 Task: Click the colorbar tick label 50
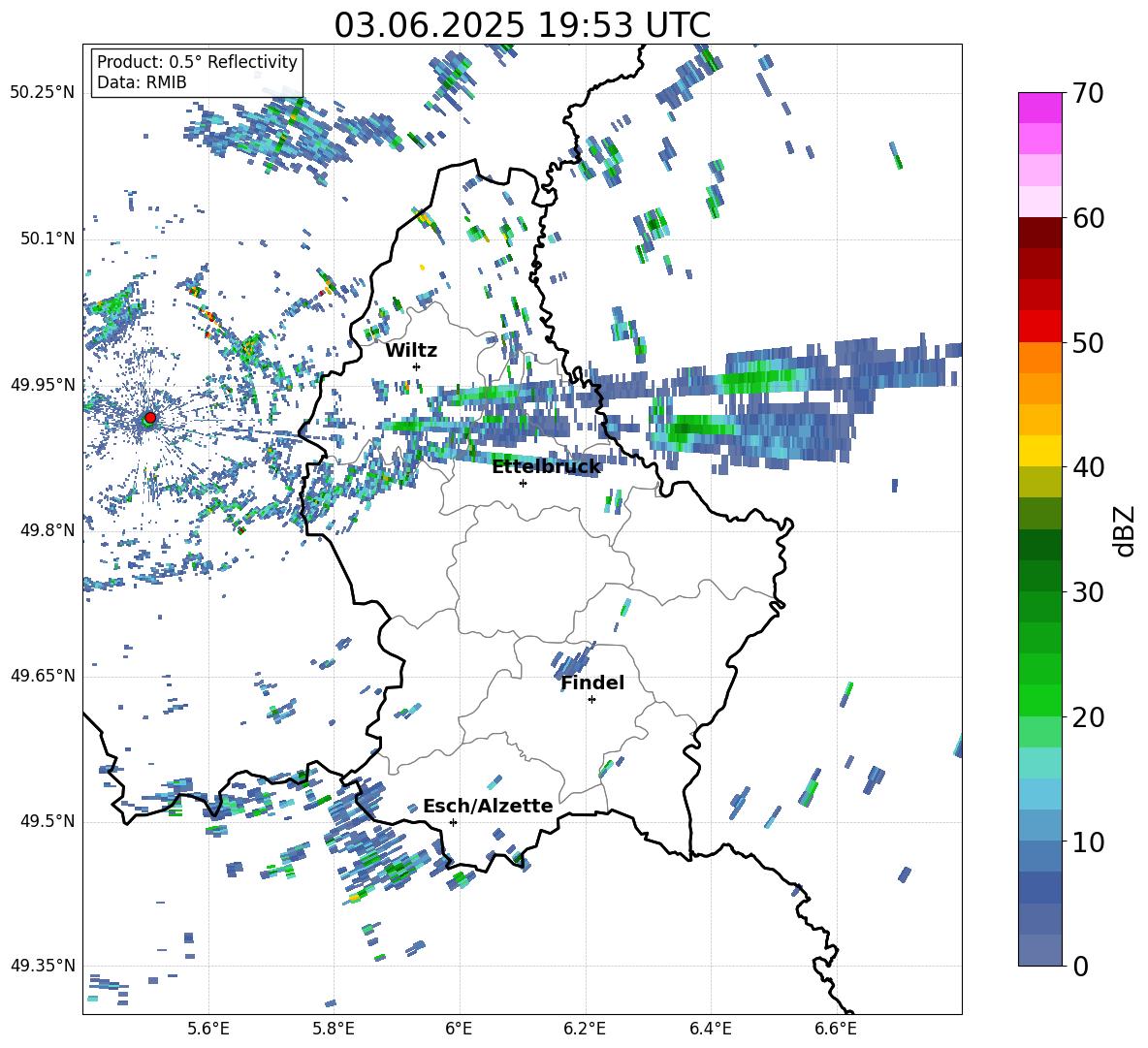click(x=1088, y=342)
